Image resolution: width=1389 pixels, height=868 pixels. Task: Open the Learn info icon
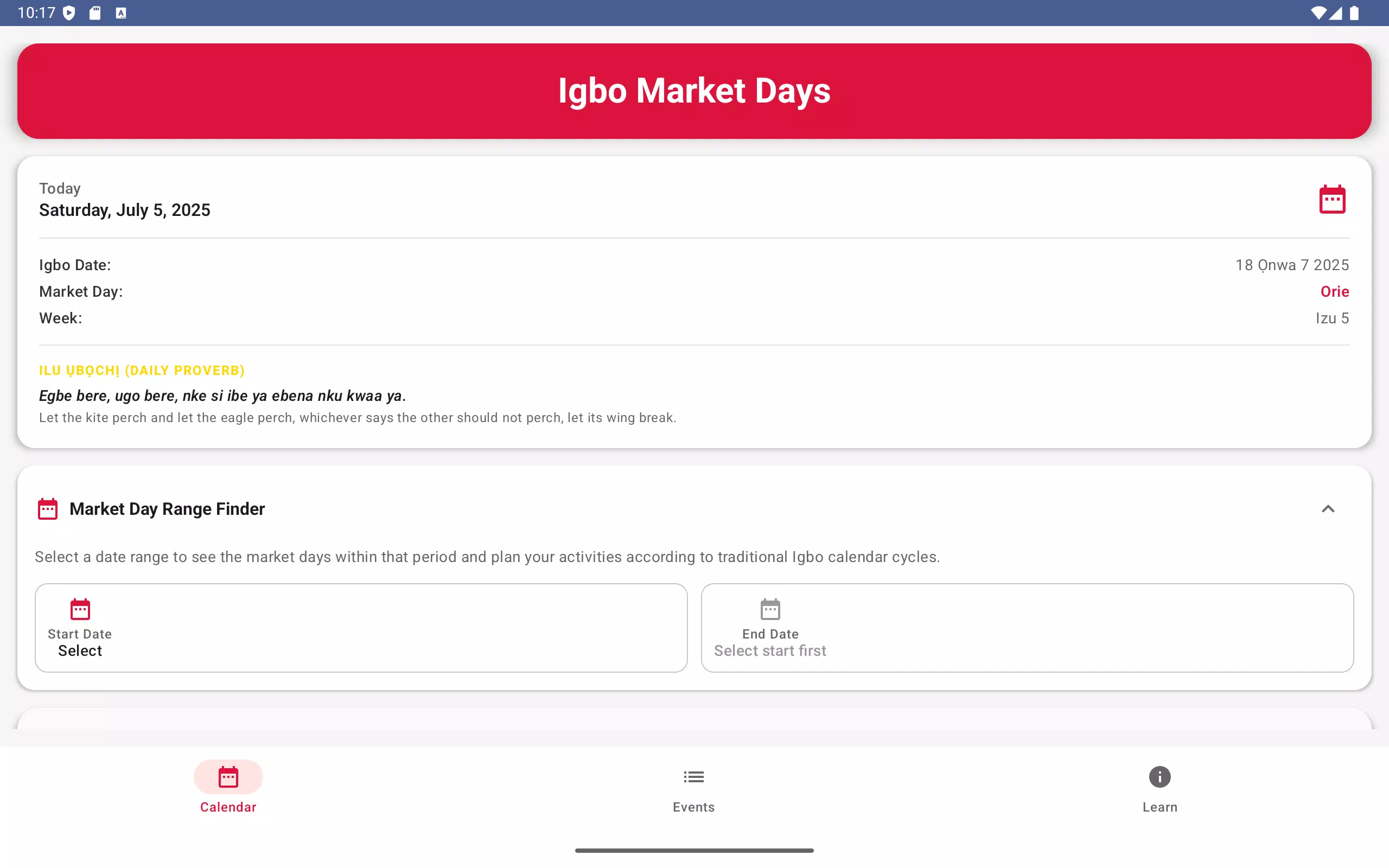click(x=1159, y=777)
